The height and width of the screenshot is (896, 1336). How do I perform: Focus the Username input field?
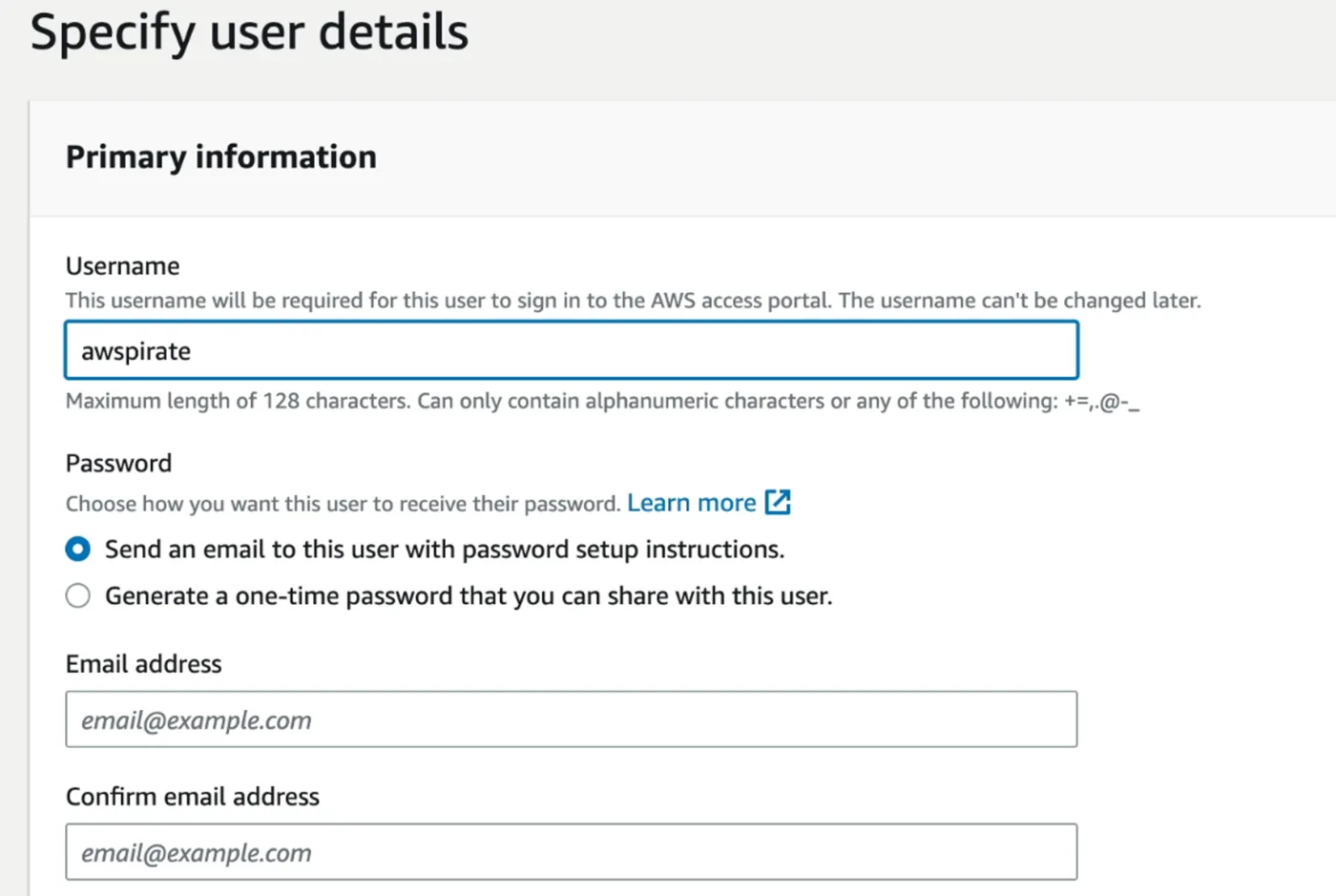click(x=572, y=350)
